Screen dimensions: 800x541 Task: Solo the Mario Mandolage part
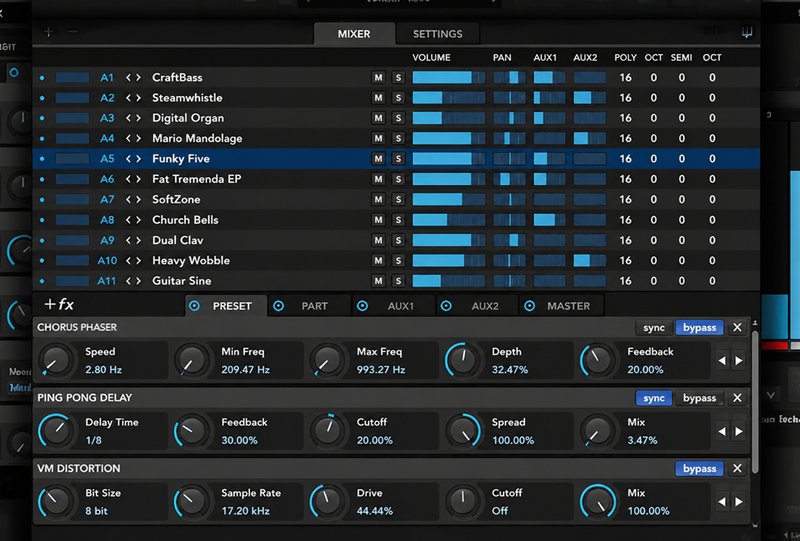(x=398, y=139)
